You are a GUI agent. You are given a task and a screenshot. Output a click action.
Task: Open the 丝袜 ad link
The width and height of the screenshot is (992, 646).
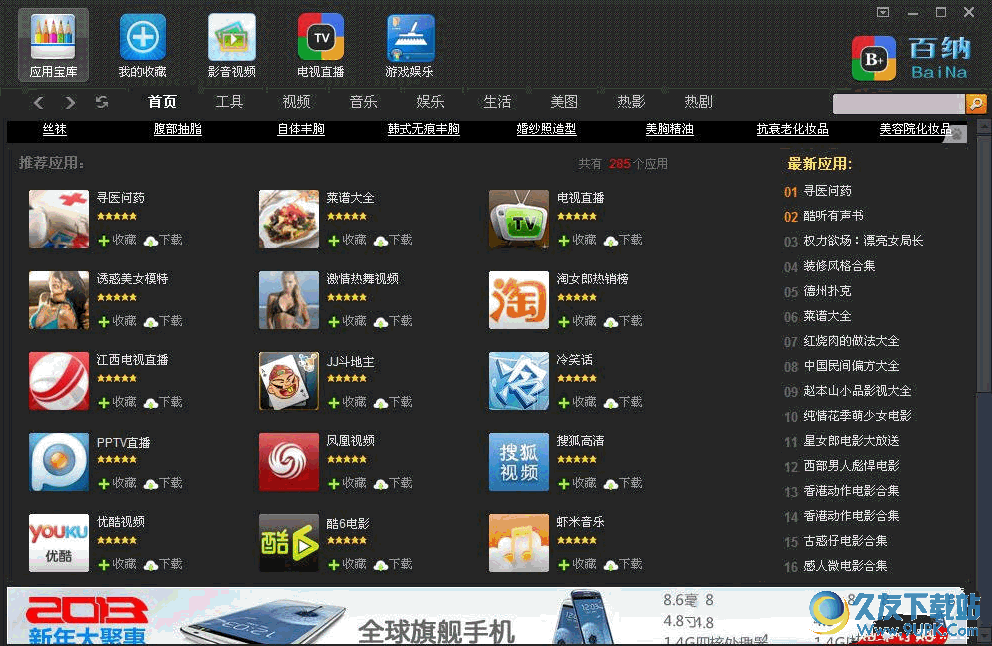[54, 129]
